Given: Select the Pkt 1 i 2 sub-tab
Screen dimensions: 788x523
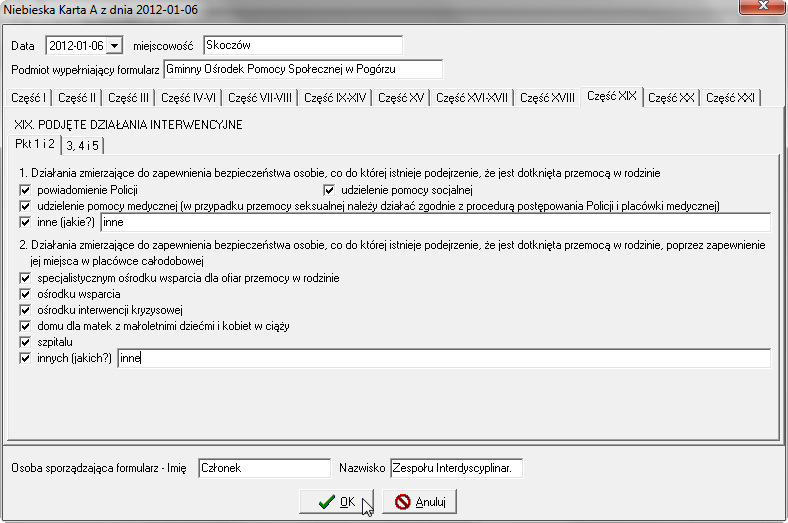Looking at the screenshot, I should click(x=35, y=144).
